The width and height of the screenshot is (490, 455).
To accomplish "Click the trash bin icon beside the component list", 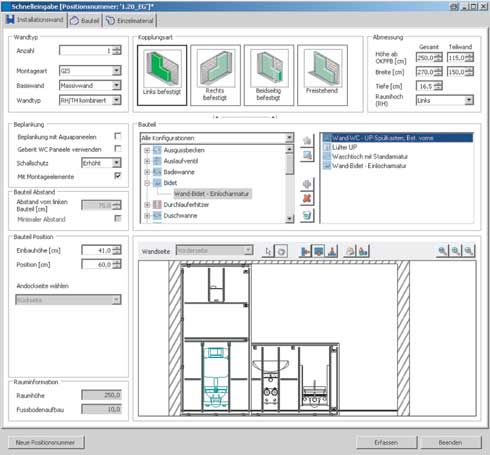I will tap(307, 216).
